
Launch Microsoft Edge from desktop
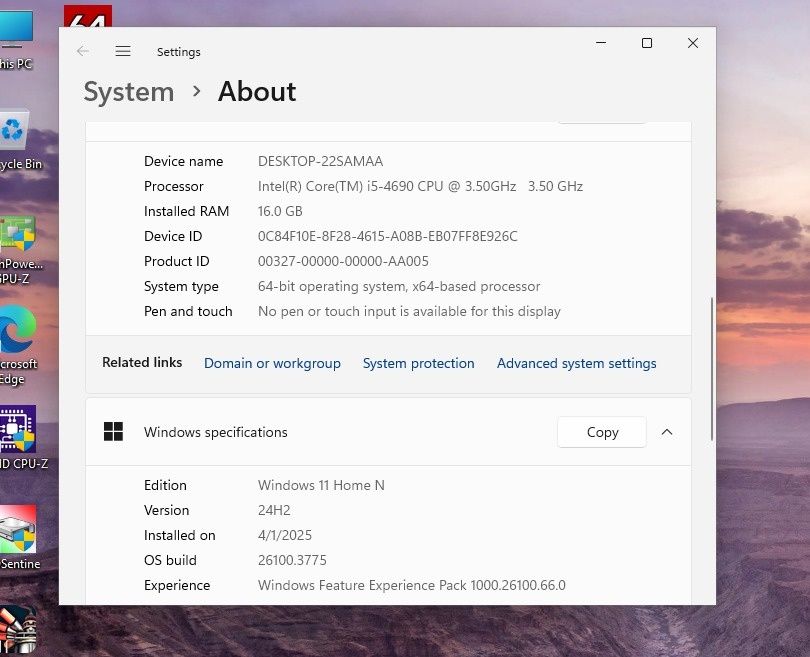tap(17, 329)
